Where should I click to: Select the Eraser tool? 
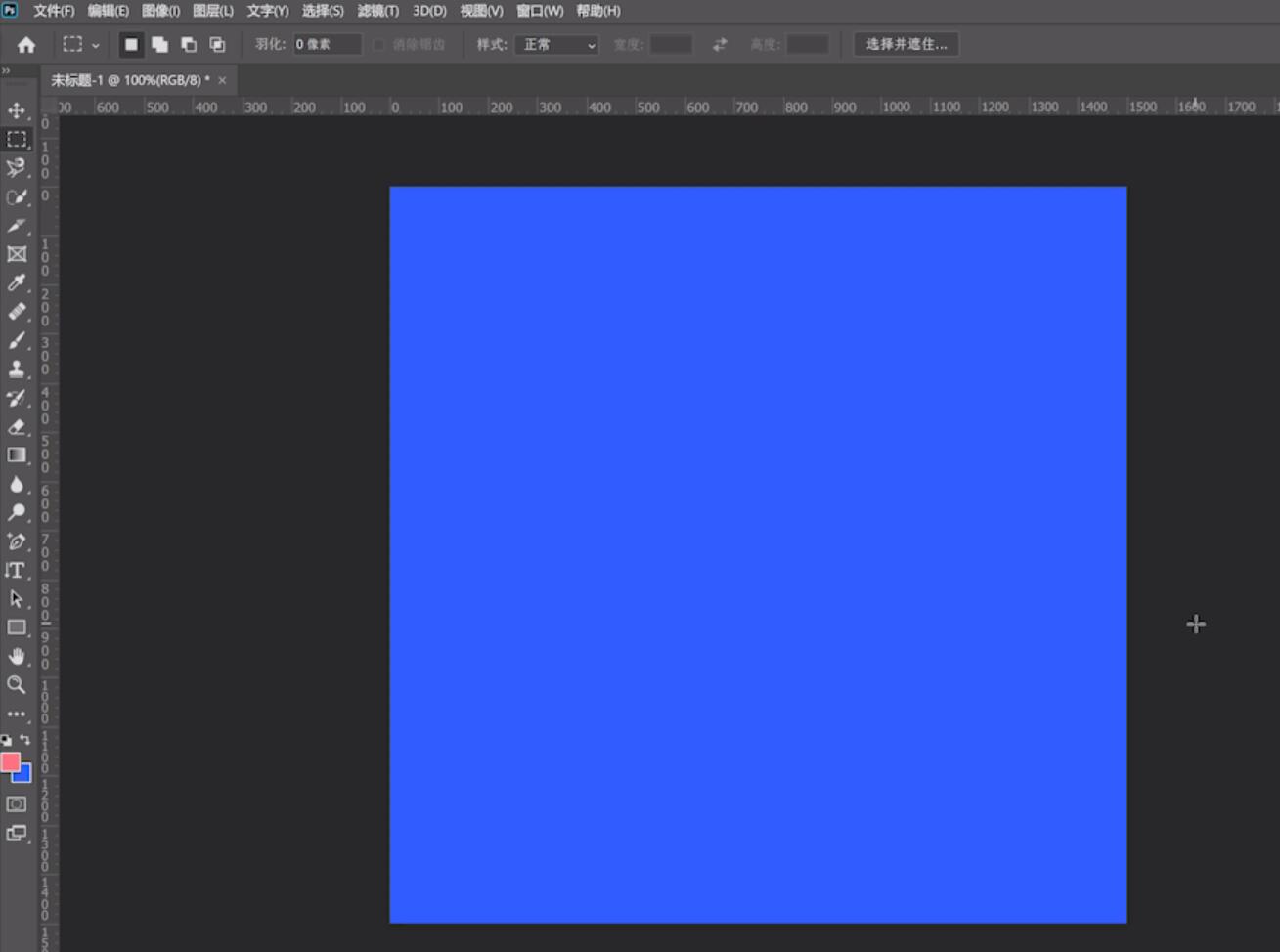[17, 426]
